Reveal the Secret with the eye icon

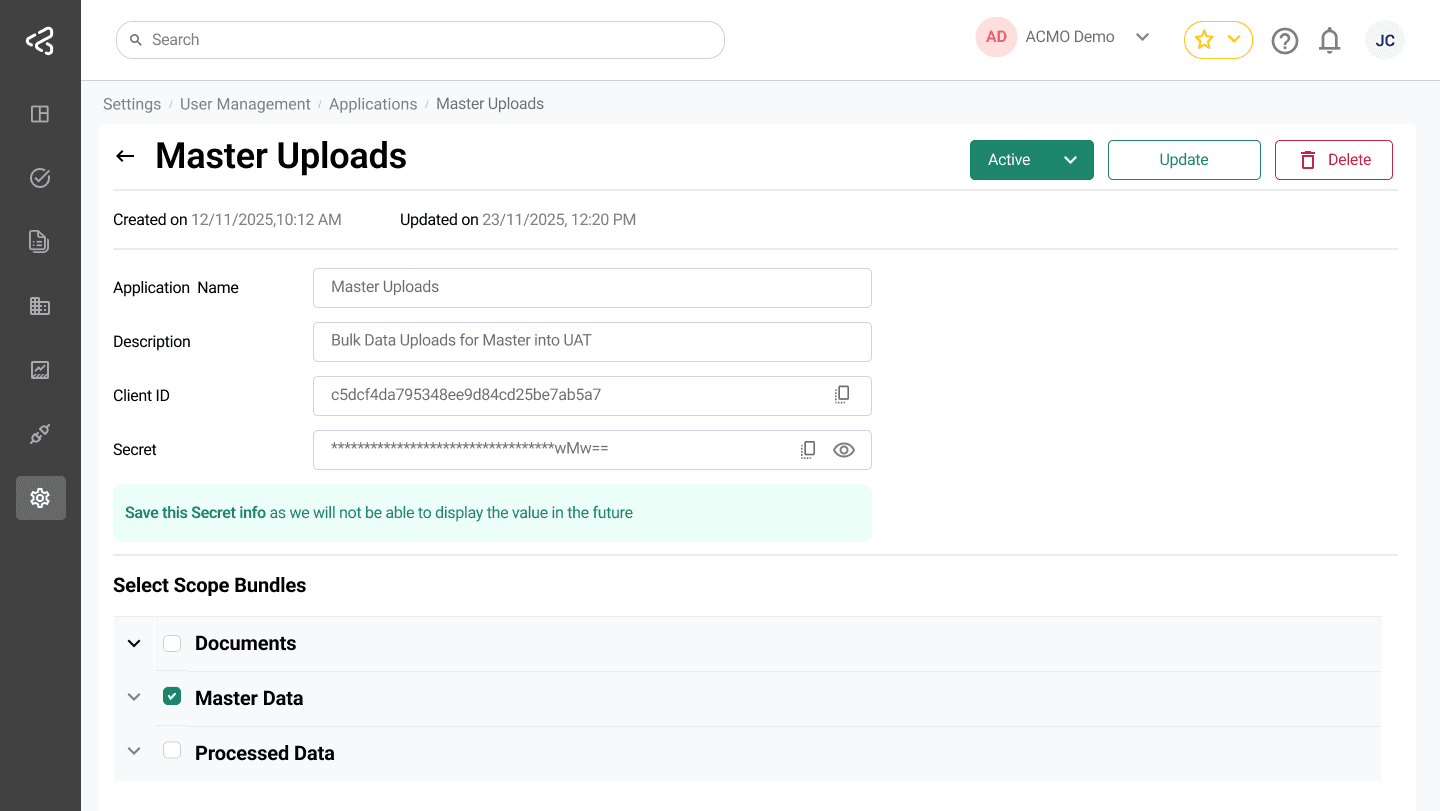[844, 449]
